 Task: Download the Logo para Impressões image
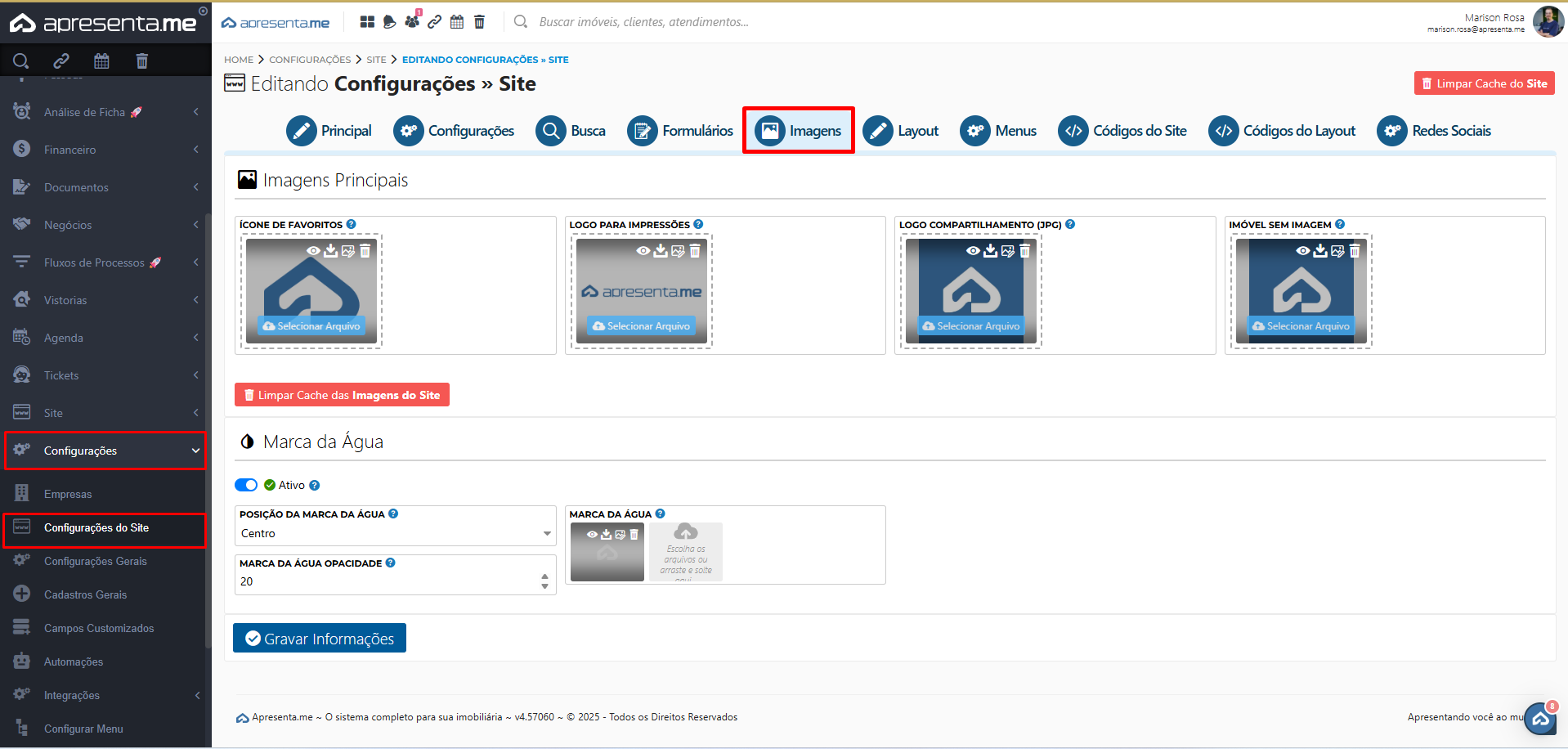(661, 251)
